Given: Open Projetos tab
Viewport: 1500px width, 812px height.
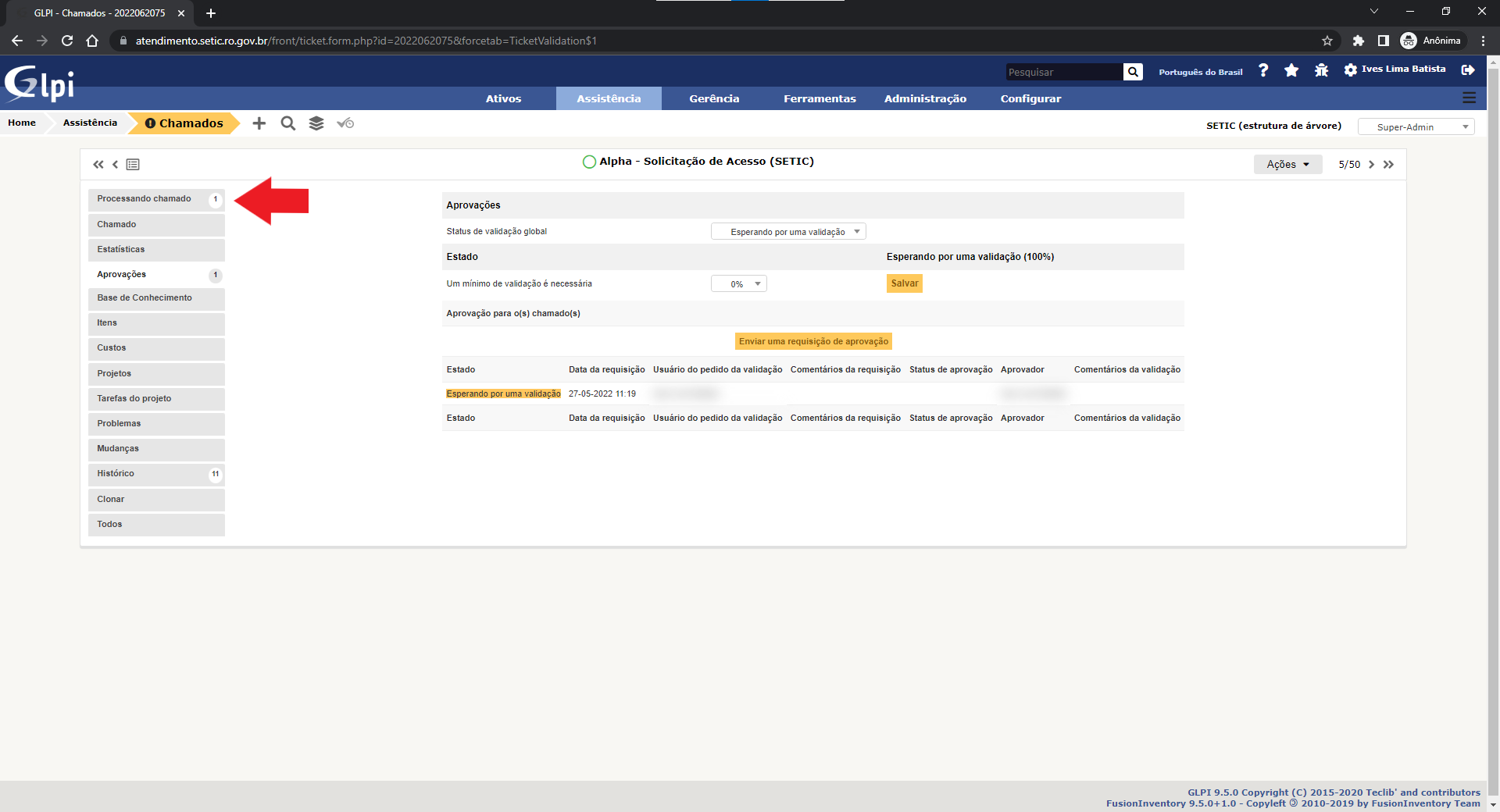Looking at the screenshot, I should 156,374.
